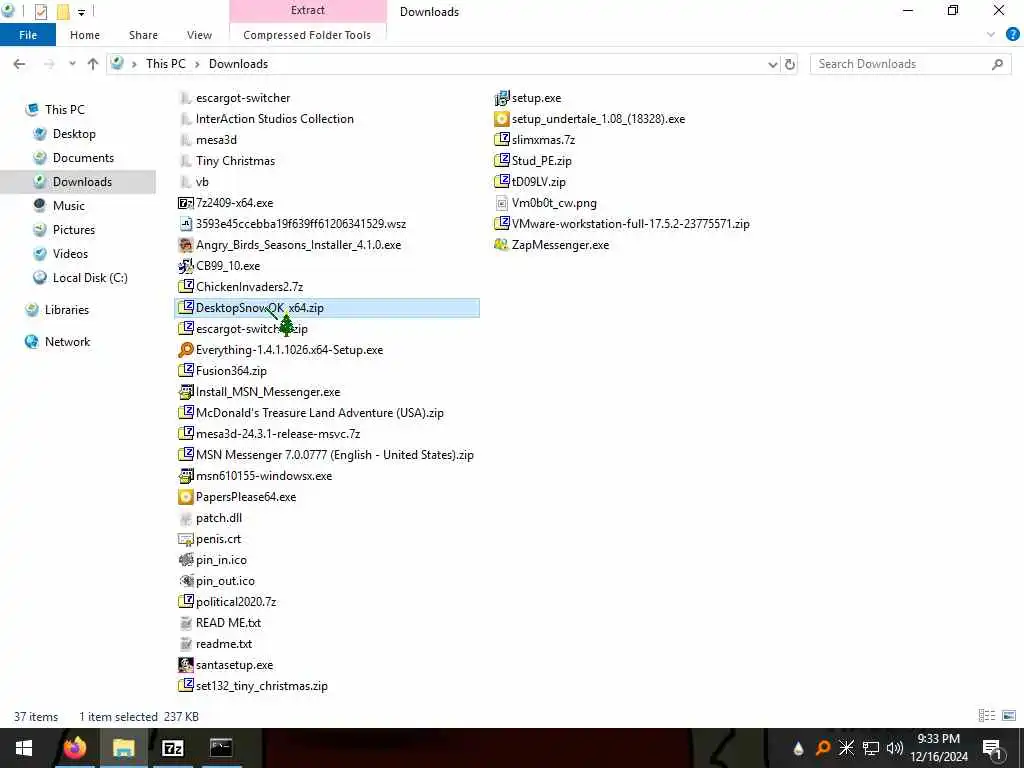The image size is (1024, 768).
Task: Select the Vm0b0t_cw.png file icon
Action: 502,203
